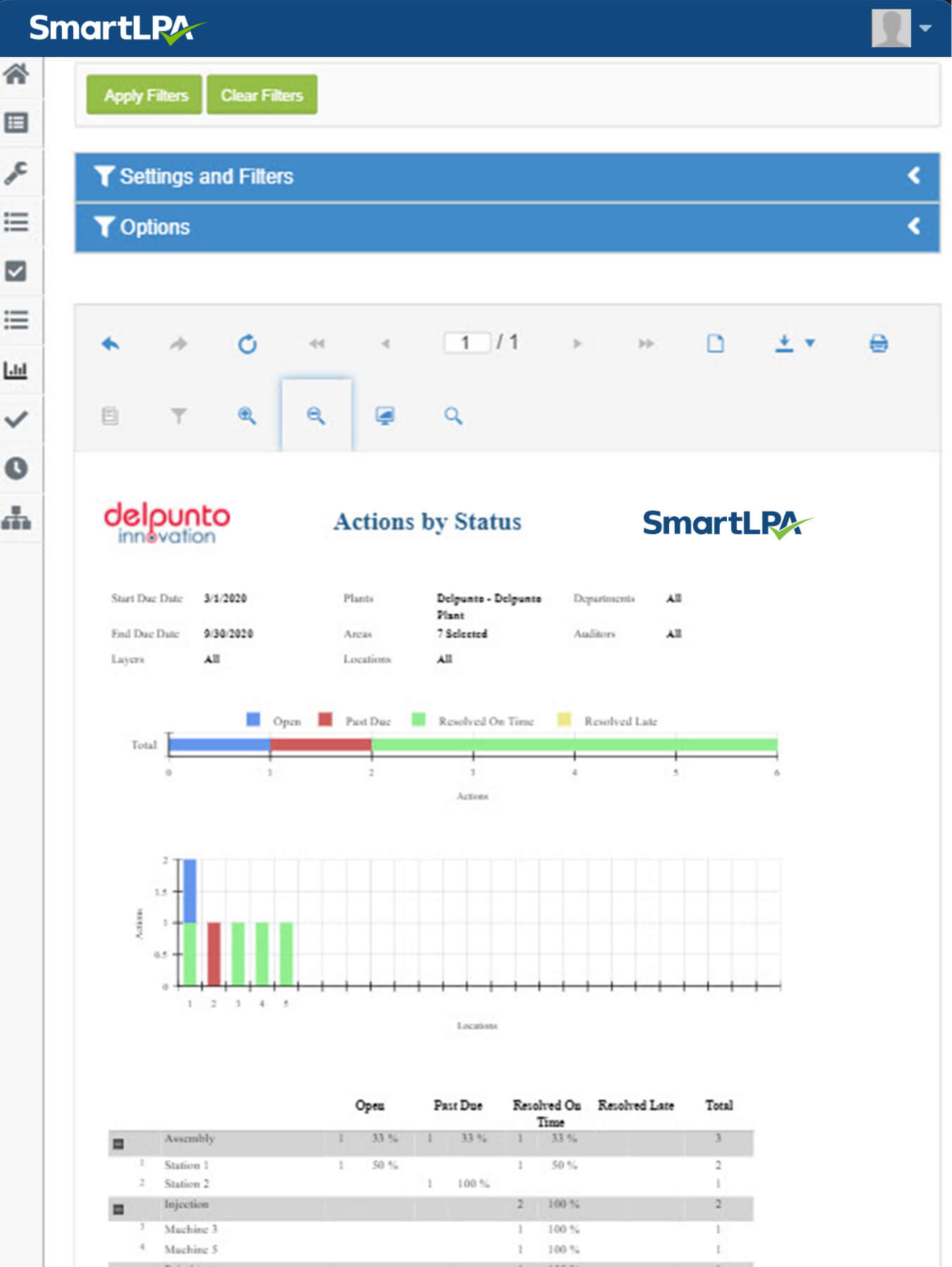Click the page layout document icon
Viewport: 952px width, 1267px height.
pyautogui.click(x=715, y=343)
